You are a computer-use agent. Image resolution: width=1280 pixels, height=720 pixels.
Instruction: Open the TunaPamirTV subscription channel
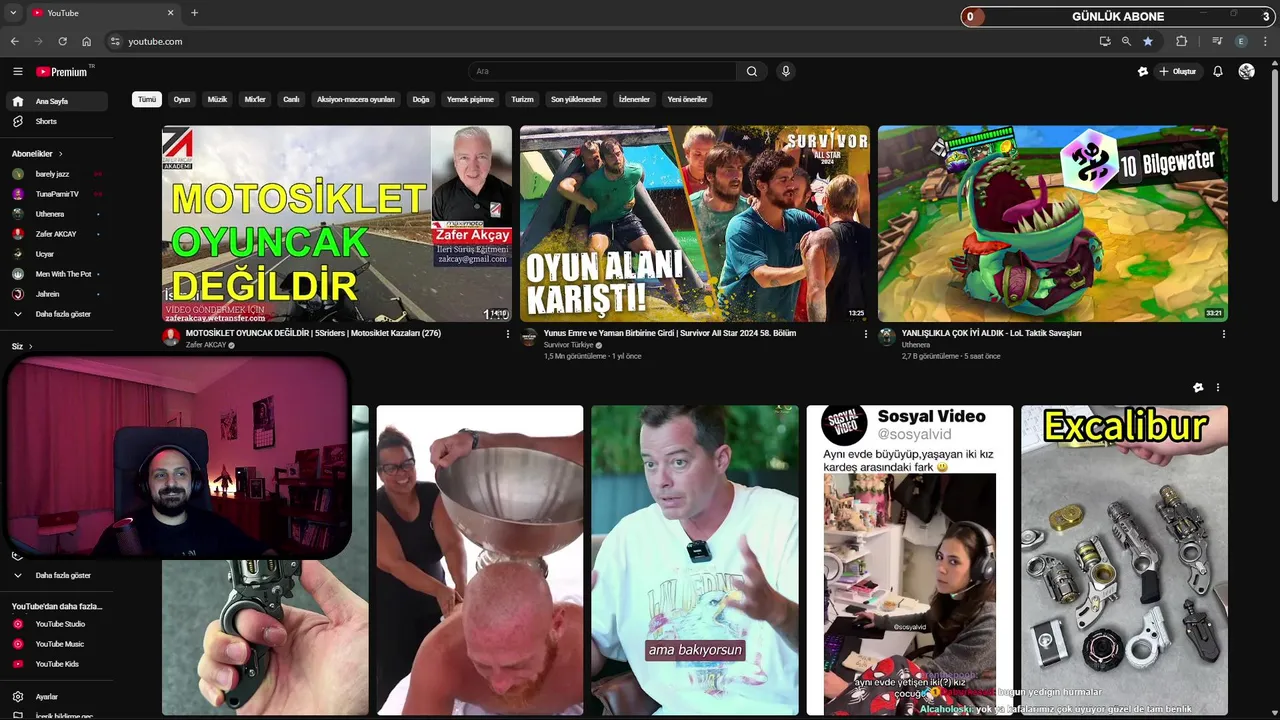[x=56, y=194]
